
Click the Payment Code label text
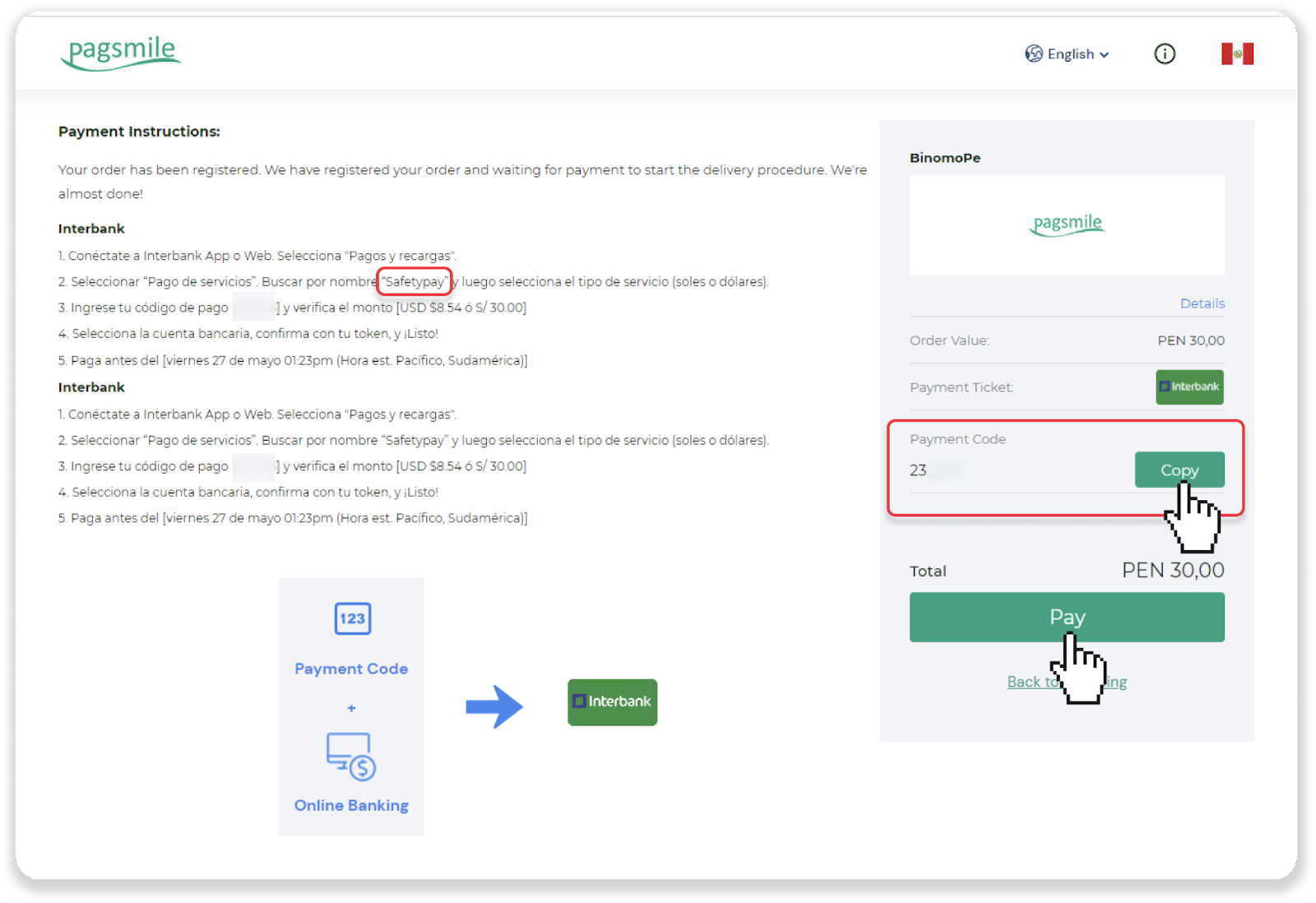point(351,669)
